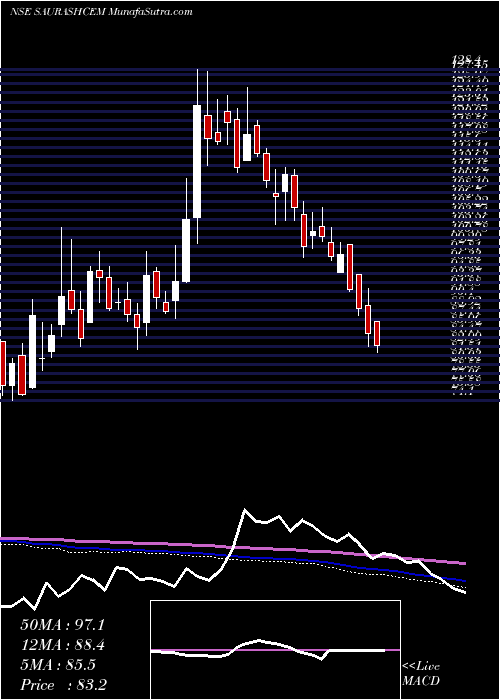Click the 'Price : 83.2' value
This screenshot has height=700, width=500.
tap(63, 685)
